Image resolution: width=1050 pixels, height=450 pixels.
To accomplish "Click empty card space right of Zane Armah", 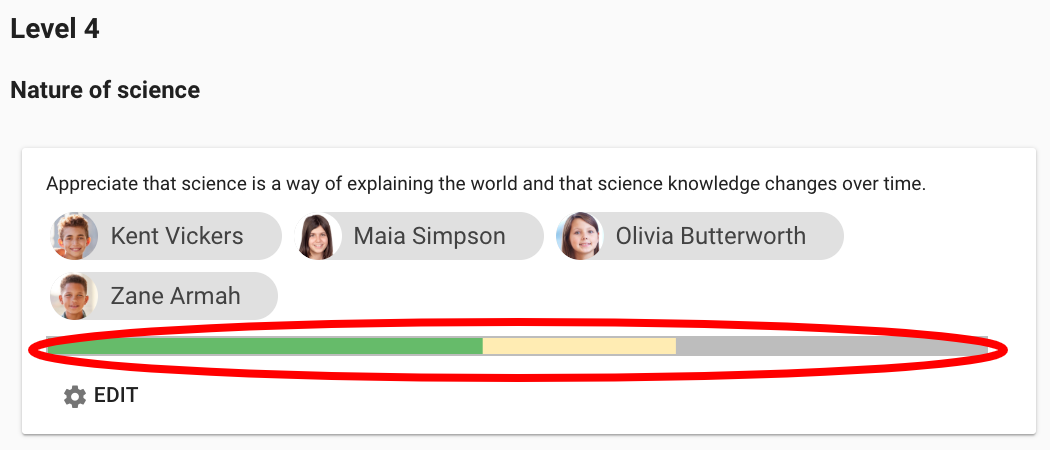I will [x=650, y=296].
